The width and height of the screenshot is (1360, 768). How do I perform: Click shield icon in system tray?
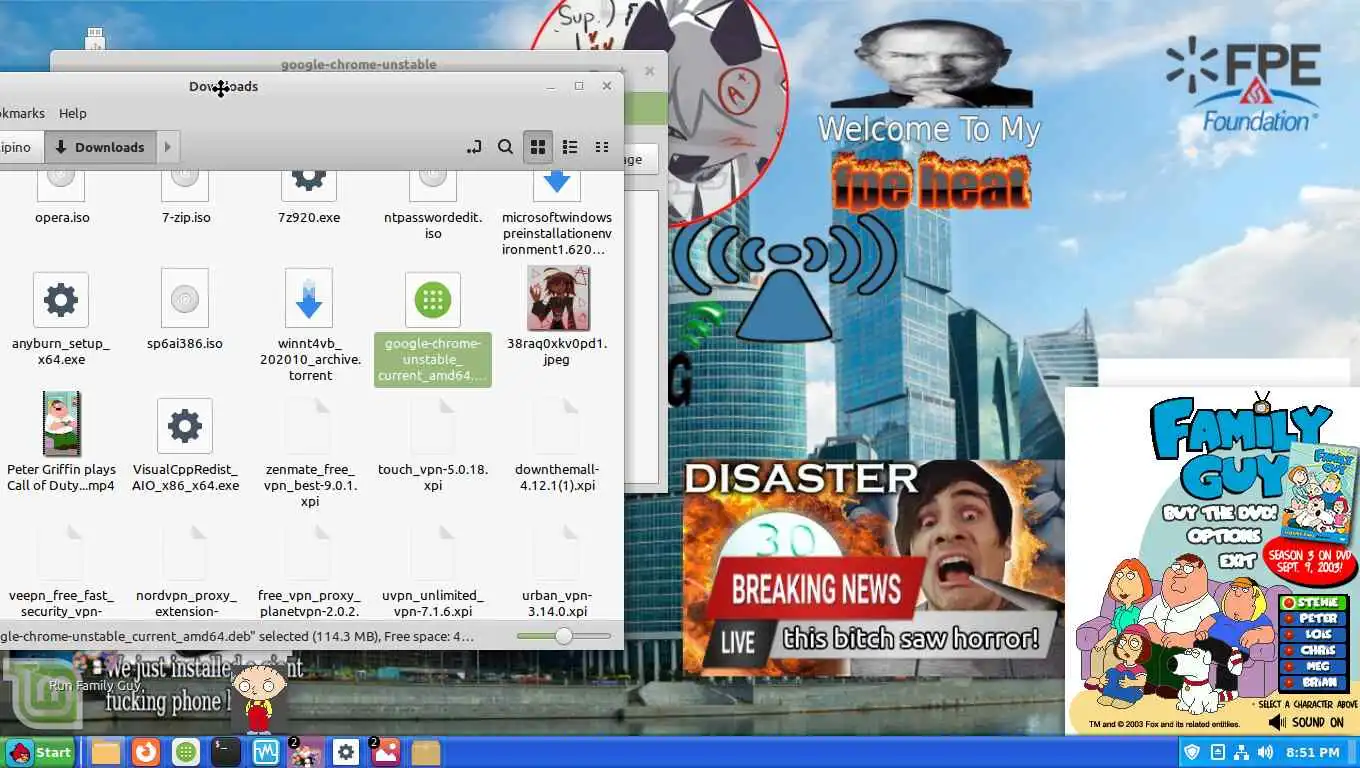point(1192,752)
